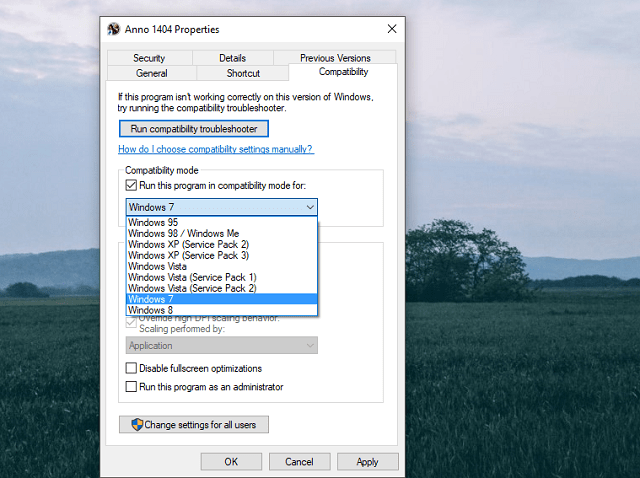Confirm with the OK button

point(231,462)
